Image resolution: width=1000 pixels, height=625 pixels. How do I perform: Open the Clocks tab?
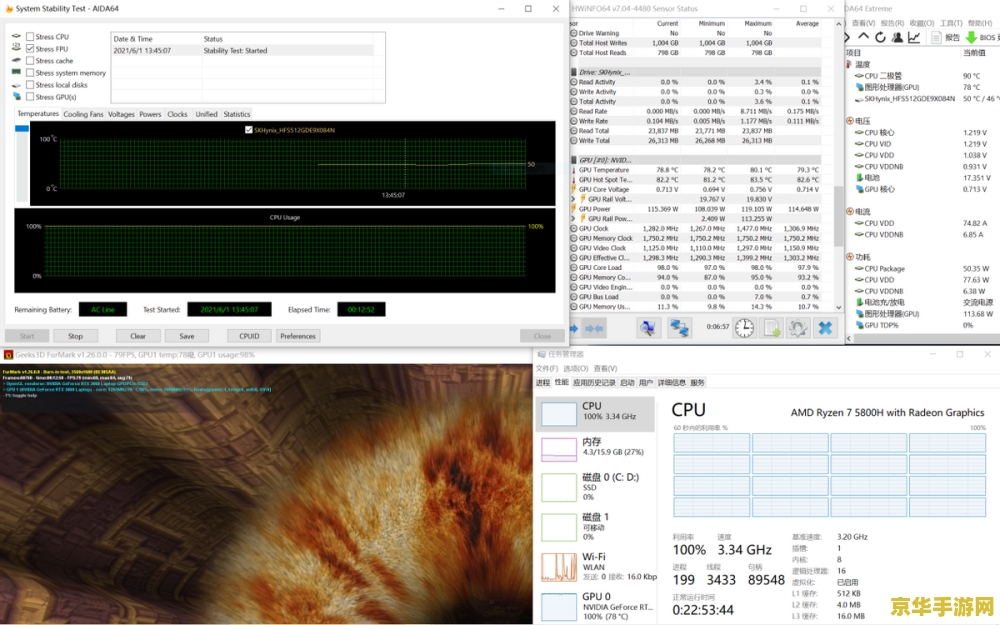(x=177, y=114)
